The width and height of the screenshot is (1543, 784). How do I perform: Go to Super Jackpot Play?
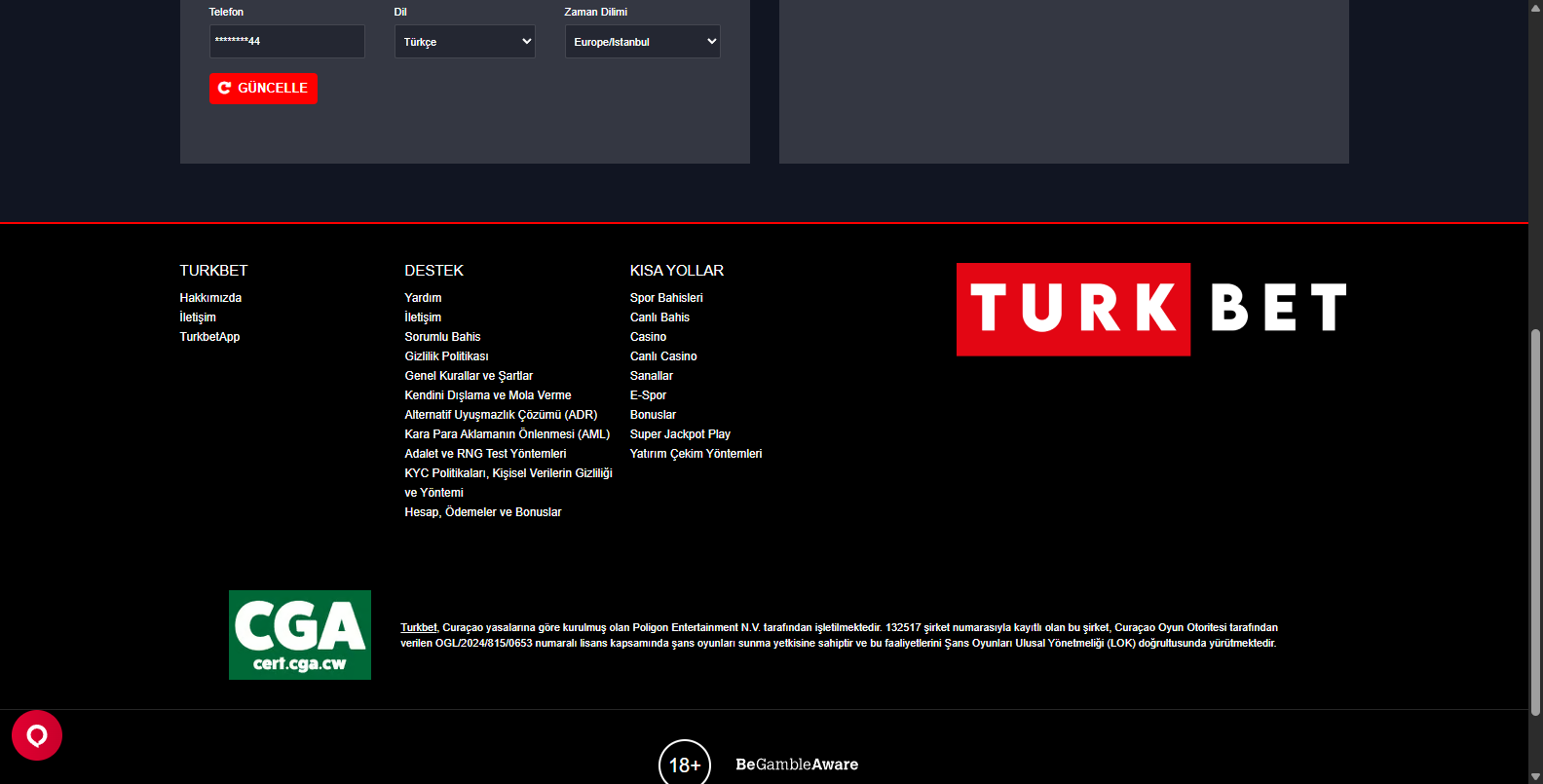click(680, 434)
